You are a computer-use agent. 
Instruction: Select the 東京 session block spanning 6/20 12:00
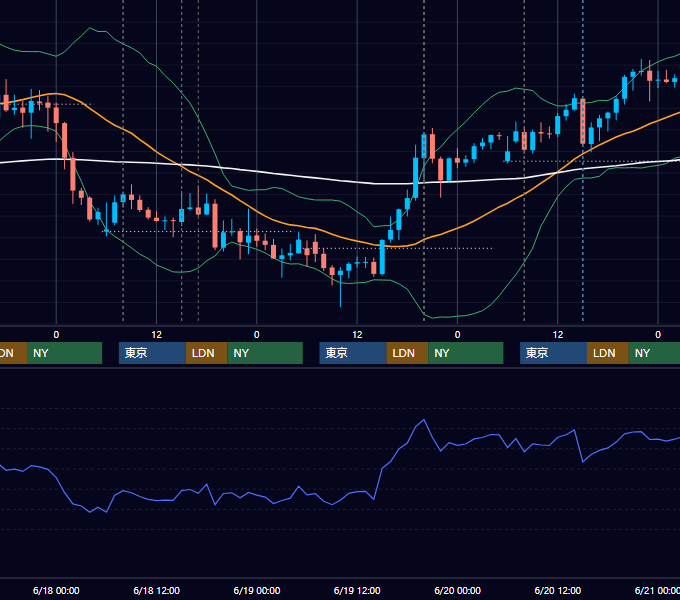click(x=554, y=353)
